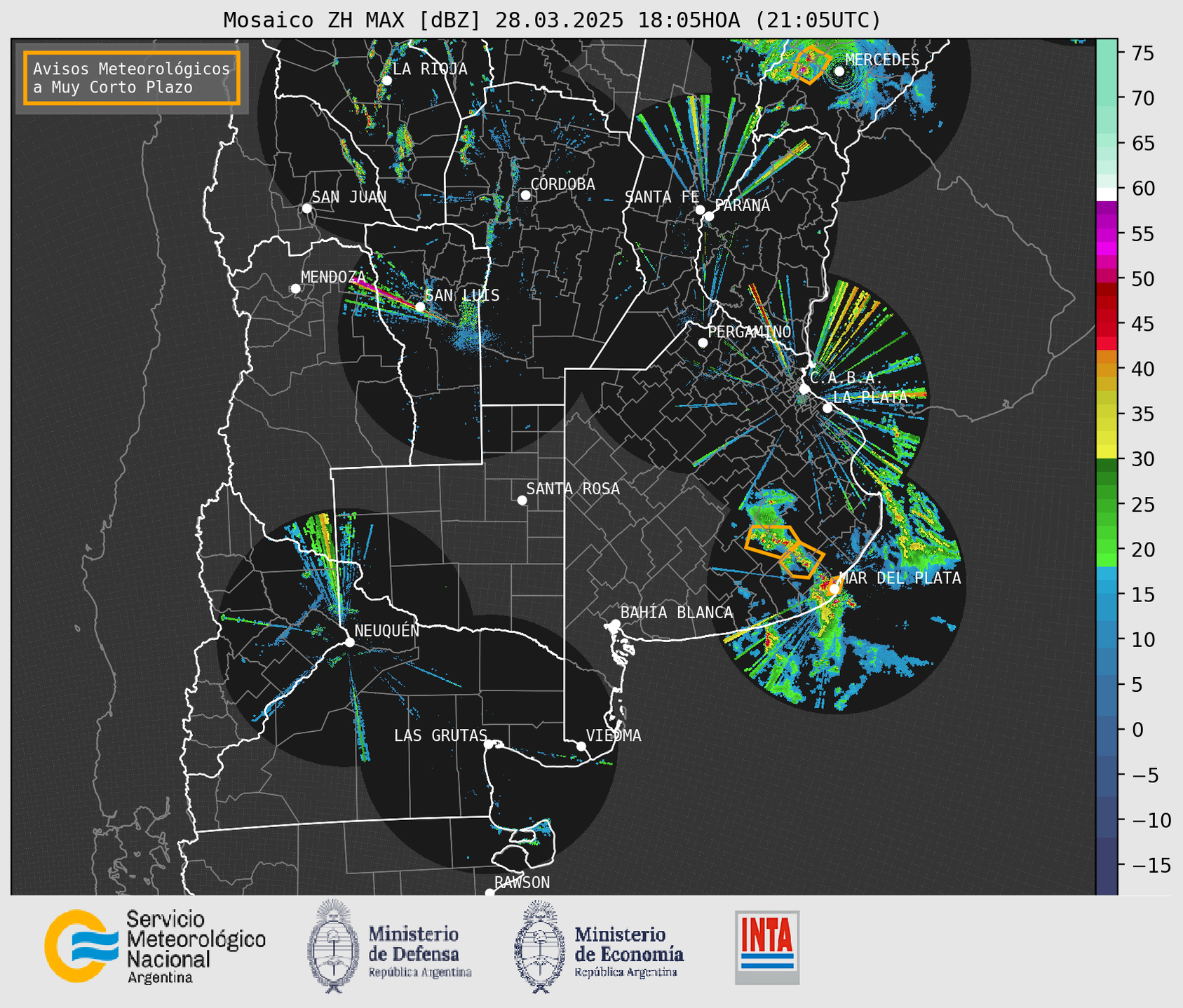Viewport: 1183px width, 1008px height.
Task: Click the rectangular orange warning polygon northwest of Mar del Plata
Action: [x=773, y=541]
